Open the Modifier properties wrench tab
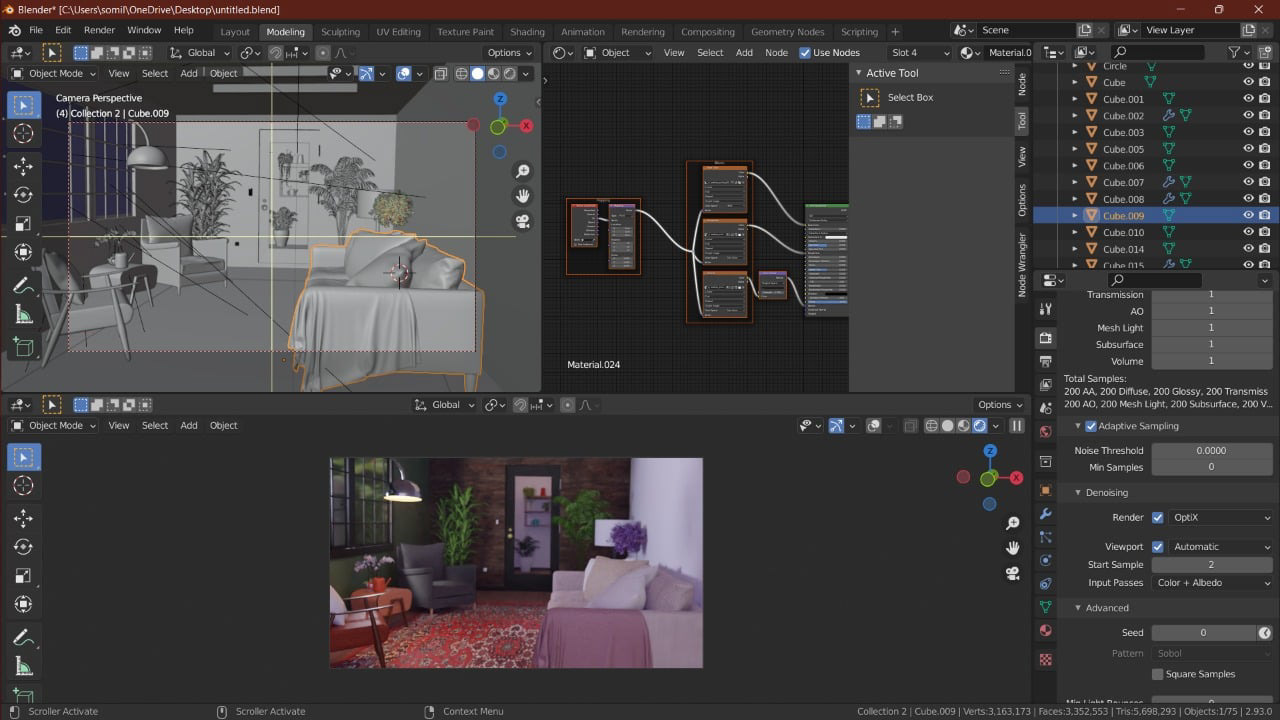The height and width of the screenshot is (720, 1280). [x=1046, y=514]
